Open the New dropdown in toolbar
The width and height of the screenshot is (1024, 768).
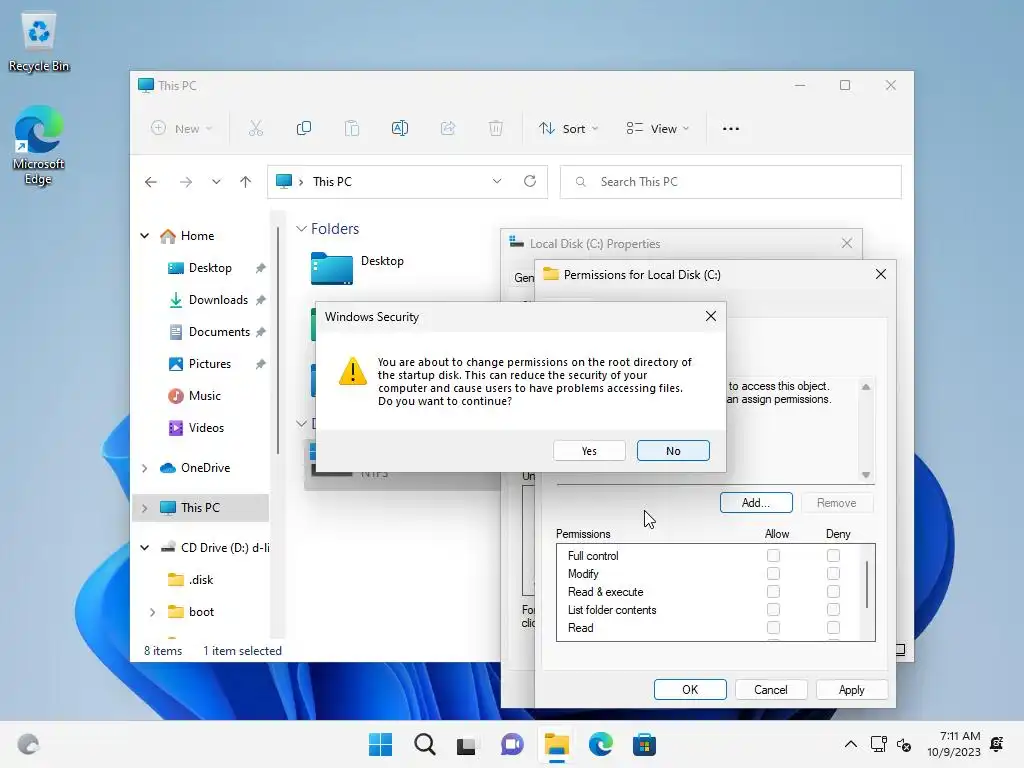pos(182,129)
